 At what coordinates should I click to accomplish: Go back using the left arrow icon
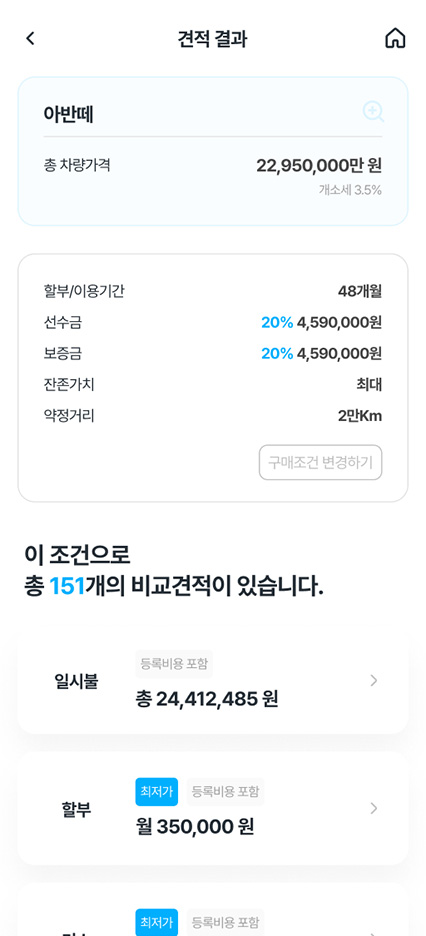coord(30,39)
